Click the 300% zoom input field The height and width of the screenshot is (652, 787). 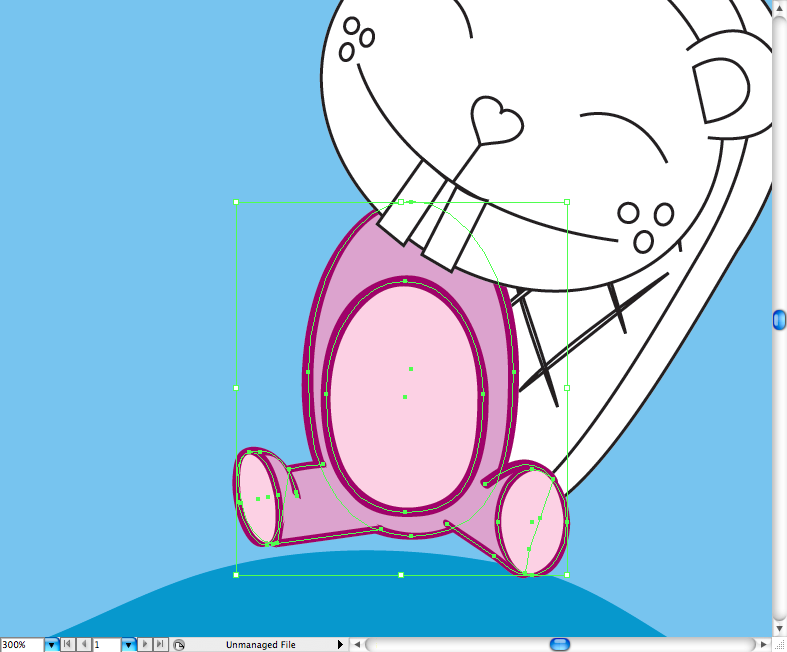(21, 645)
